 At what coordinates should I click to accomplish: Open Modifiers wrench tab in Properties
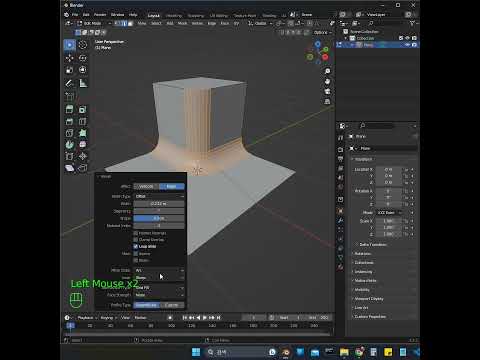click(x=340, y=221)
